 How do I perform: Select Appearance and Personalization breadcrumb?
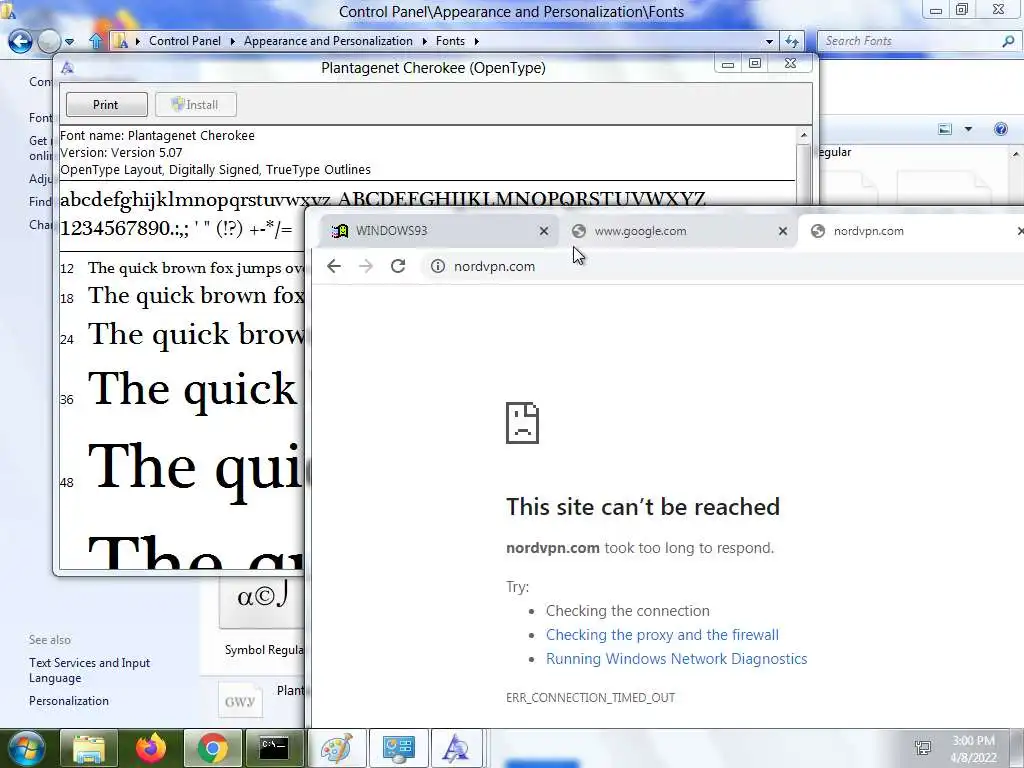[328, 41]
